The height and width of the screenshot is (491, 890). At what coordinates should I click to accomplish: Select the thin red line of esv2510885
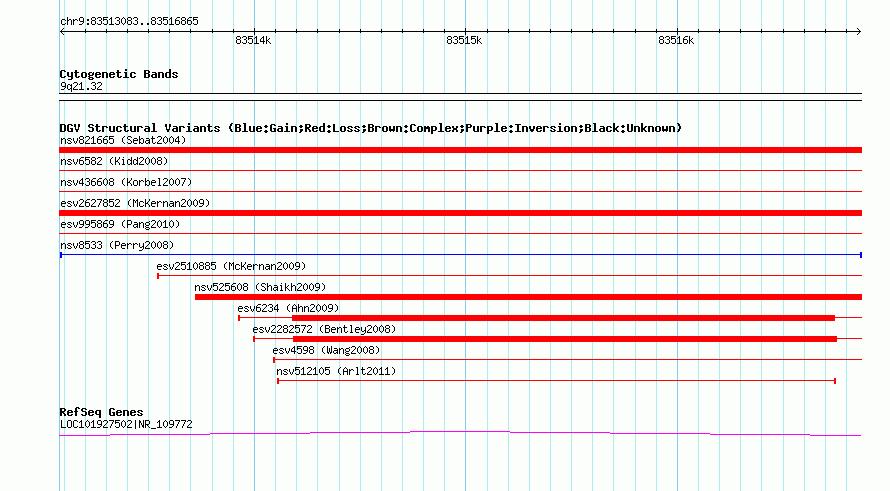pyautogui.click(x=510, y=276)
